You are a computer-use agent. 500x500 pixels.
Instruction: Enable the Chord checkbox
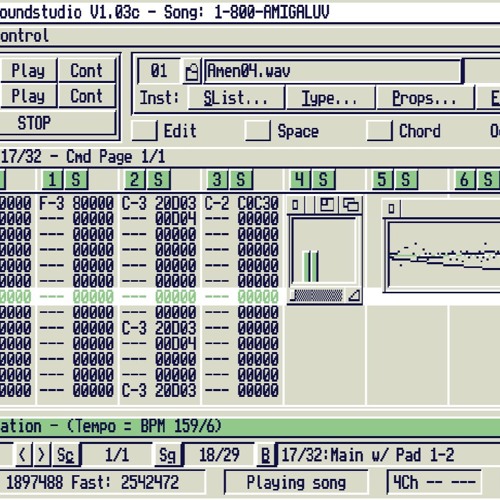[x=379, y=130]
